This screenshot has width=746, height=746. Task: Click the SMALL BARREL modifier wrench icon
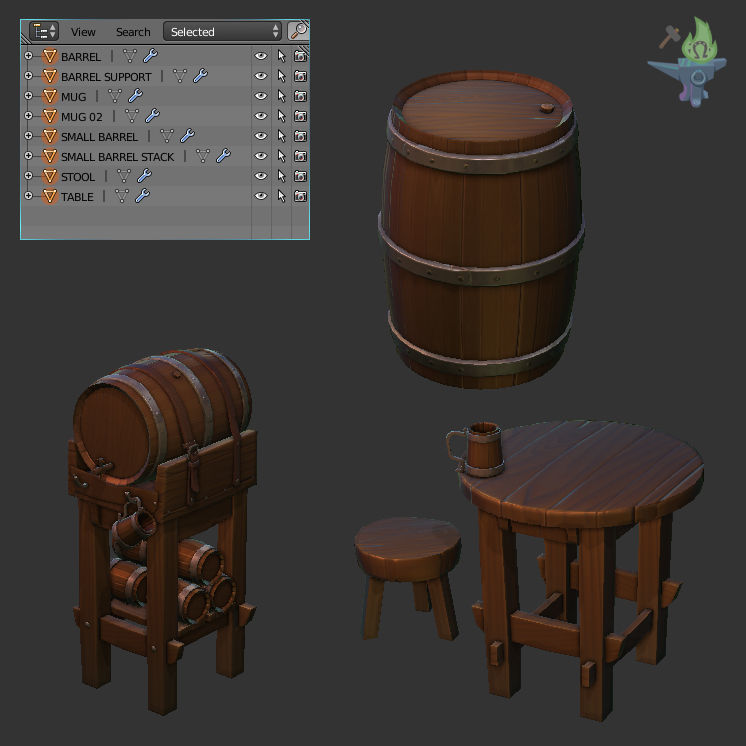coord(187,136)
